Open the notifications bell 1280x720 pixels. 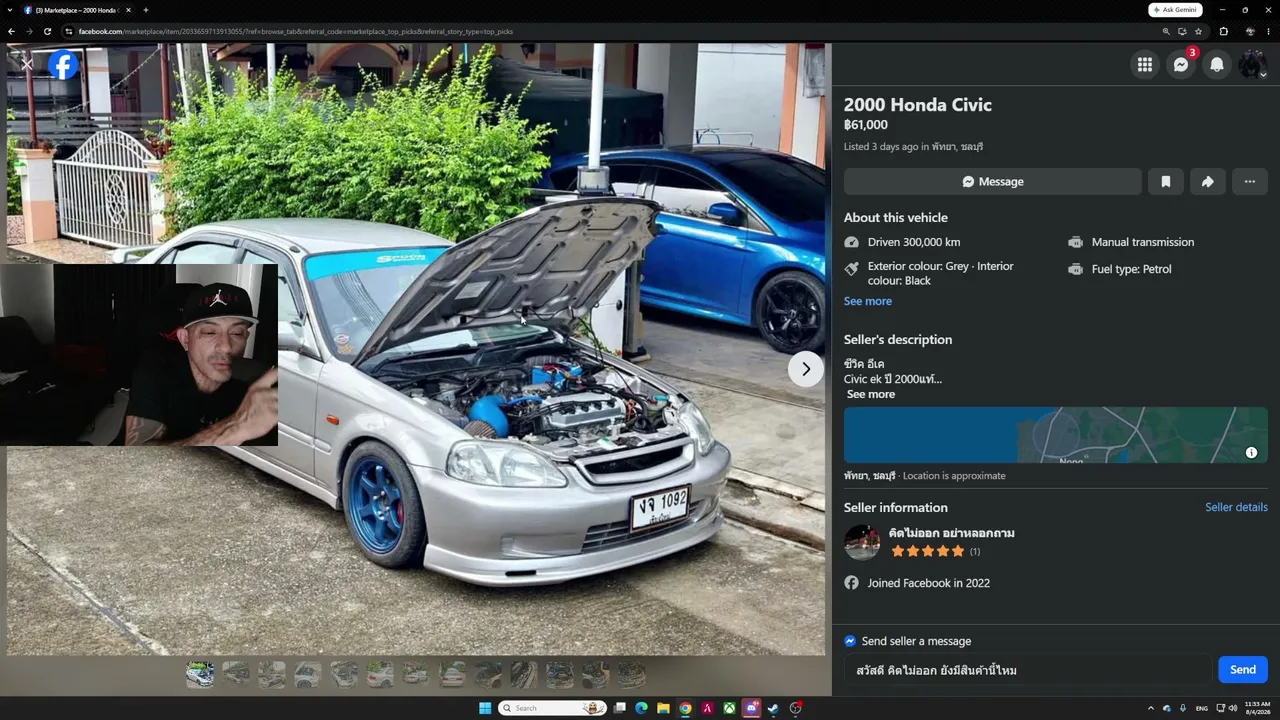1217,64
